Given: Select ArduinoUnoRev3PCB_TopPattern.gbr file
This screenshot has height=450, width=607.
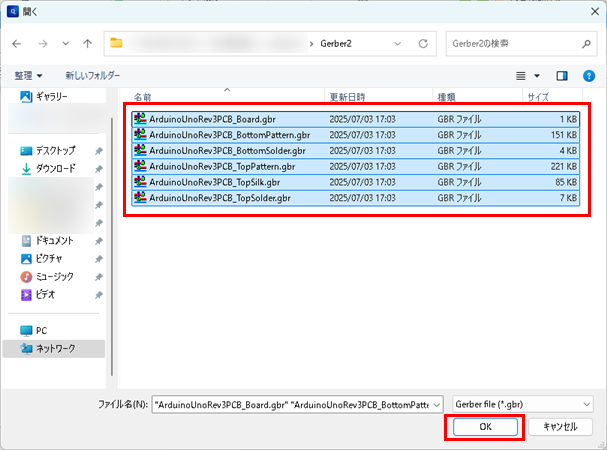Looking at the screenshot, I should tap(355, 167).
